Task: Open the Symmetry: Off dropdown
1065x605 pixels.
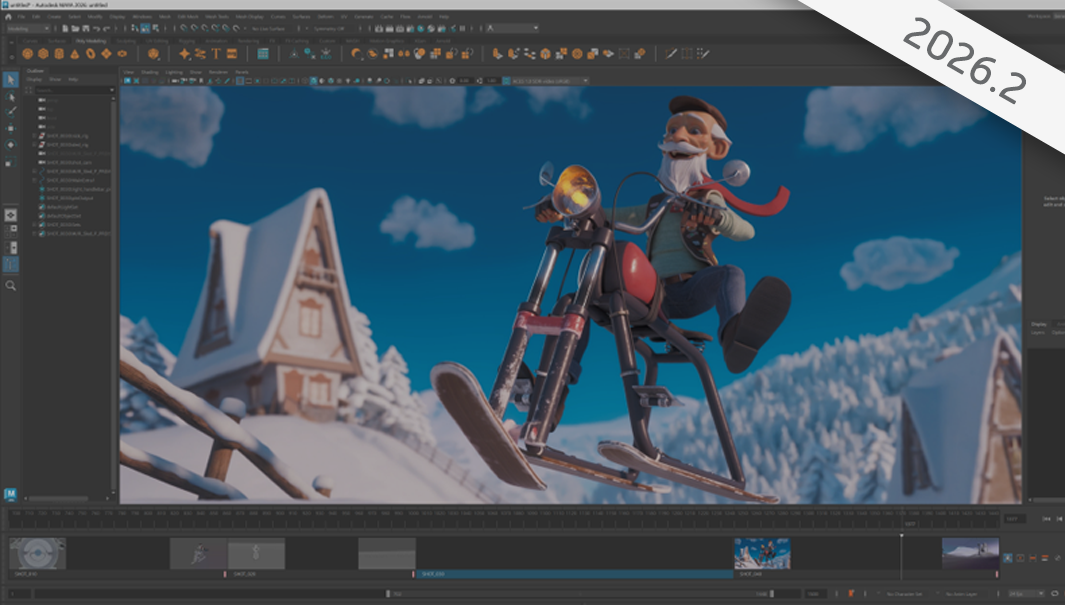Action: click(x=329, y=29)
